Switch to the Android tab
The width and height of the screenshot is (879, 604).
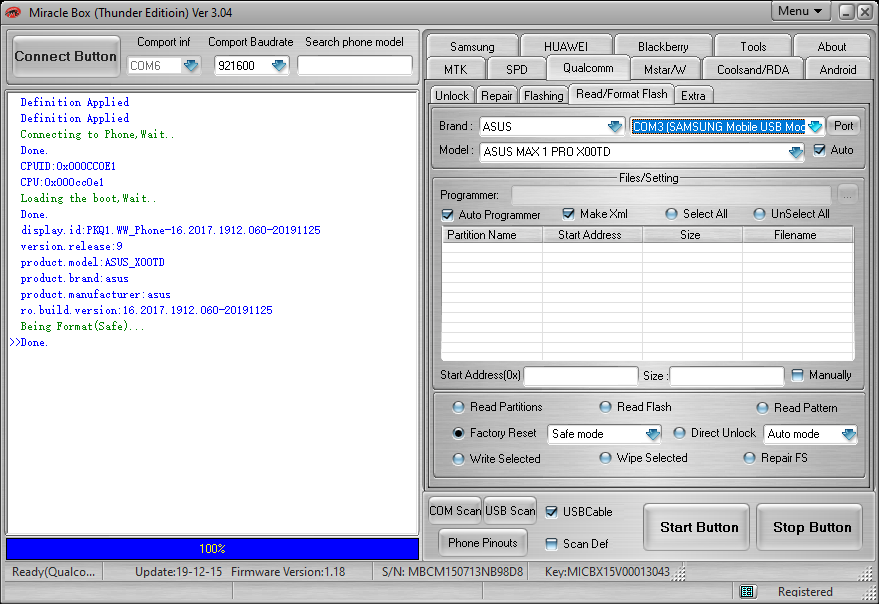(838, 70)
